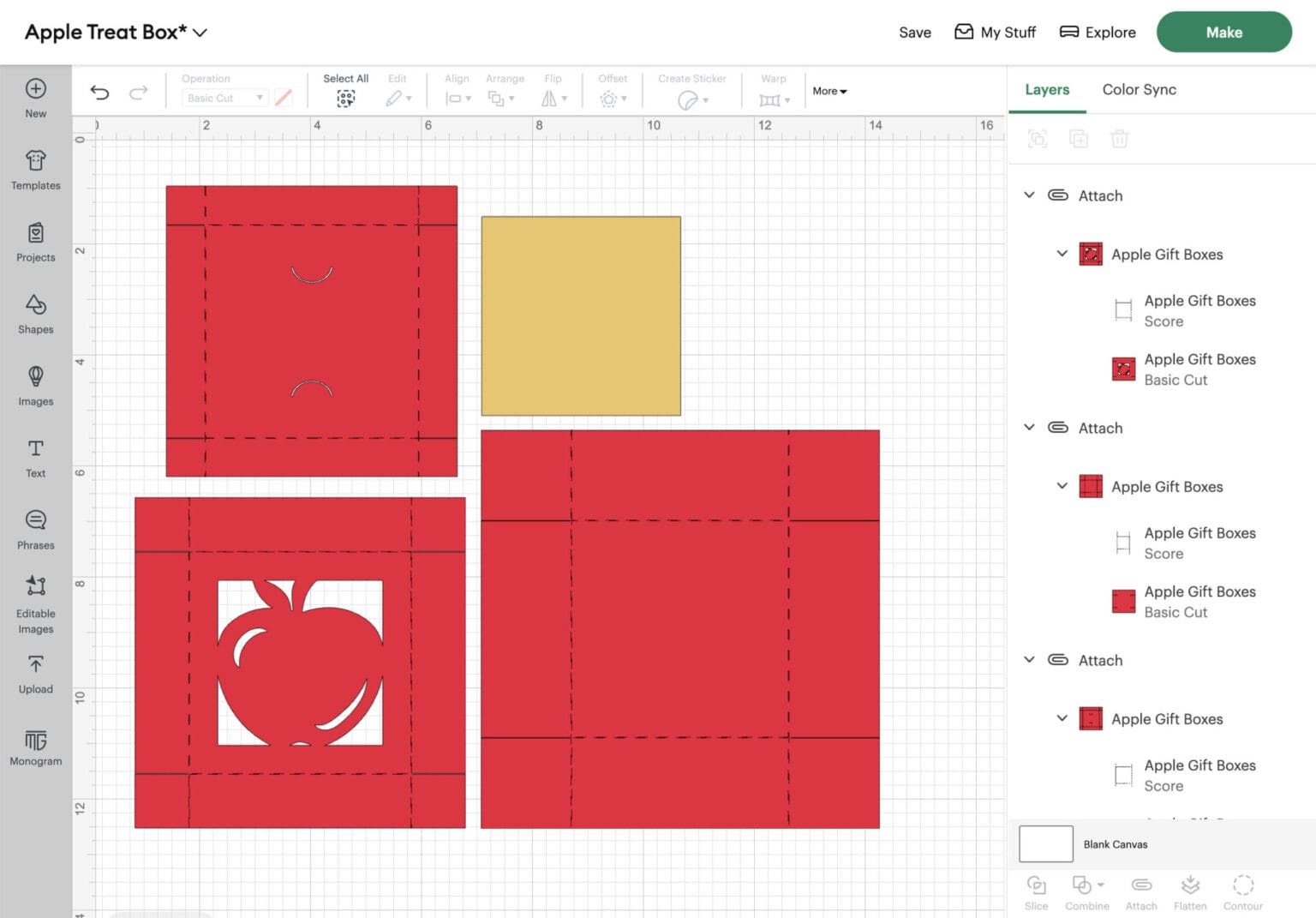Viewport: 1316px width, 918px height.
Task: Open the project name dropdown arrow
Action: [200, 33]
